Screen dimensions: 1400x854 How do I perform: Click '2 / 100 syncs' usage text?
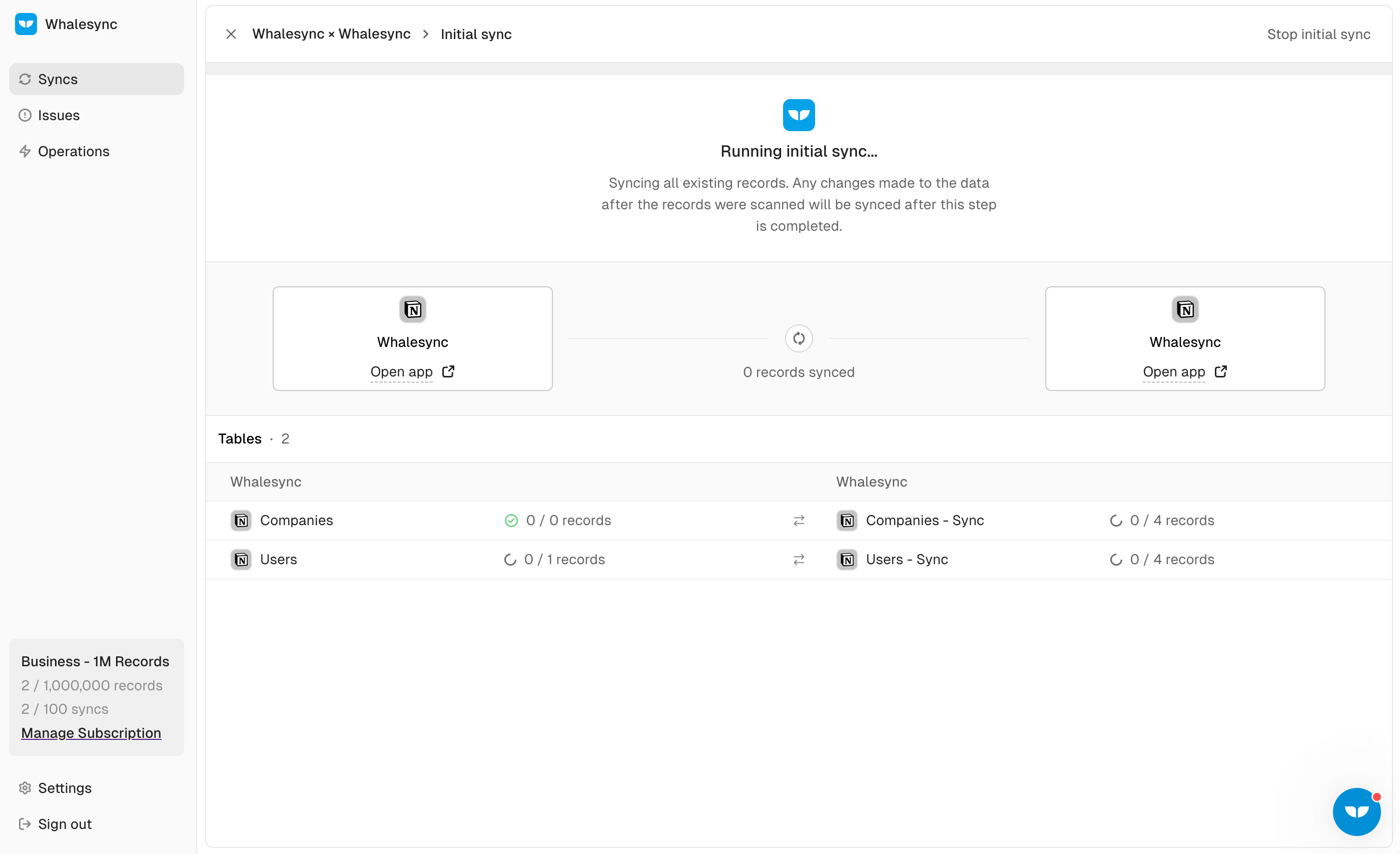click(x=65, y=709)
